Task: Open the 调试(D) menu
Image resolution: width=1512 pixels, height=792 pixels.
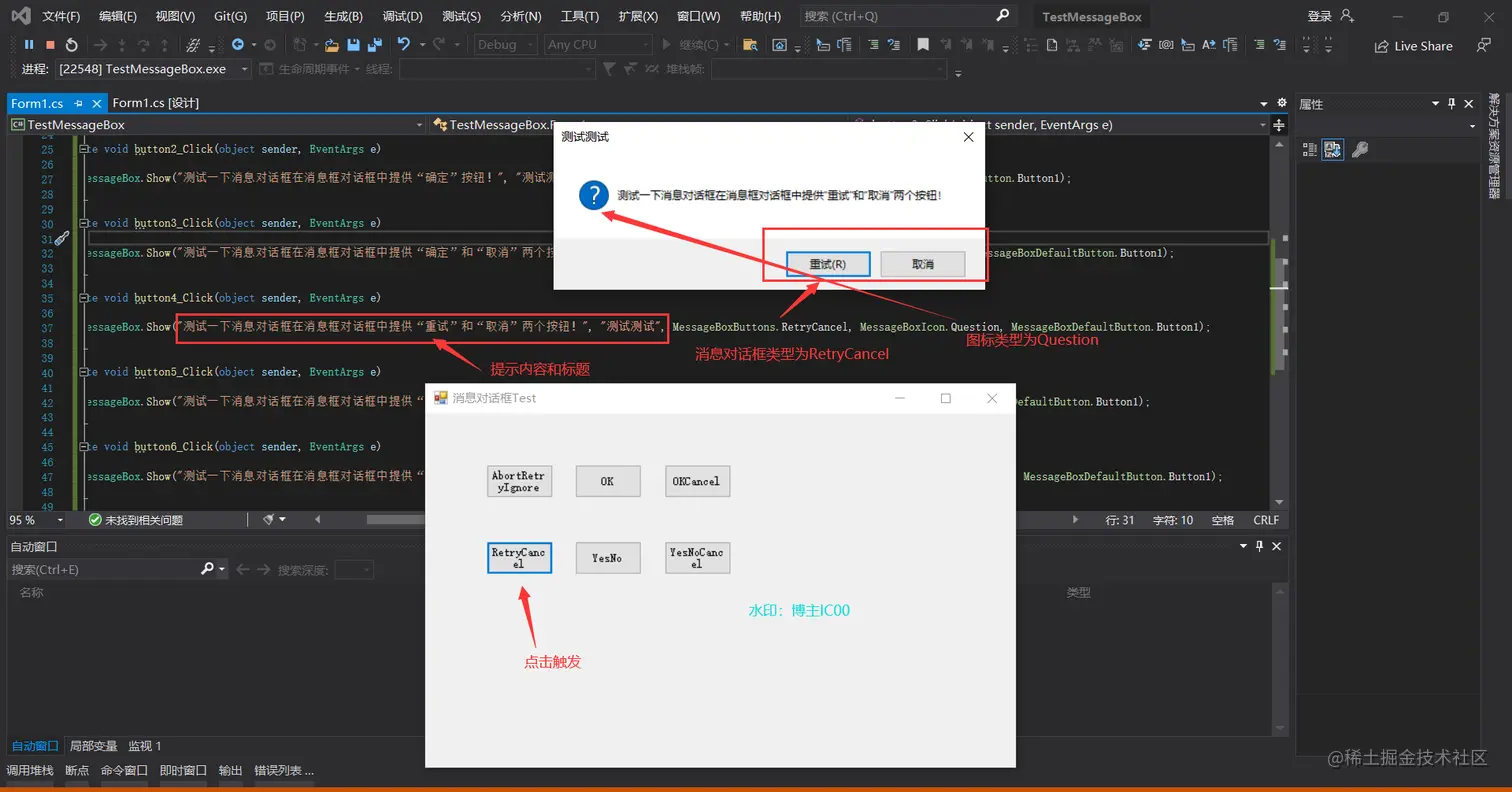Action: [x=403, y=16]
